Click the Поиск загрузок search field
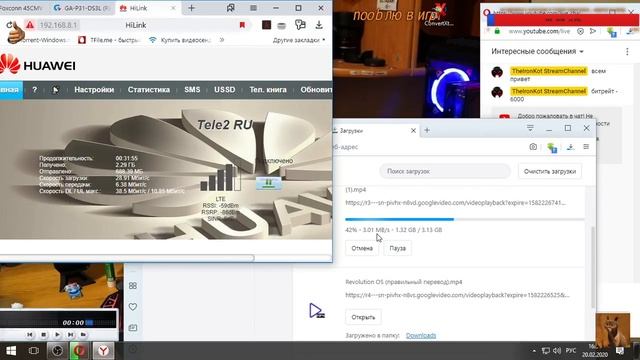 tap(445, 171)
